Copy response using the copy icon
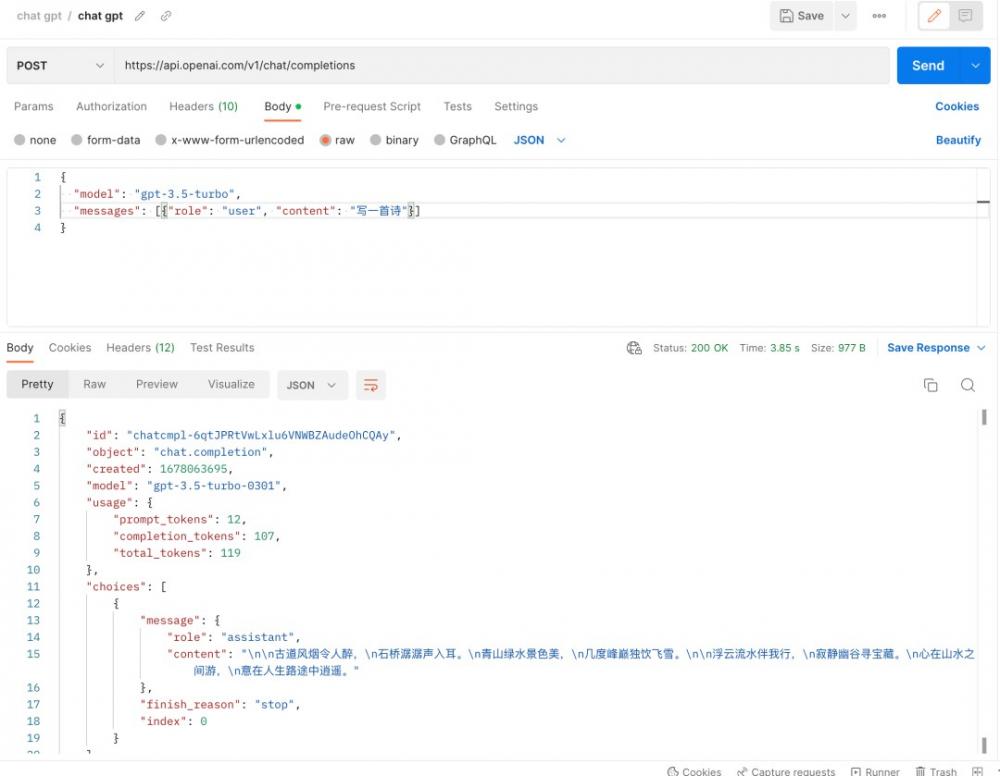 (931, 385)
